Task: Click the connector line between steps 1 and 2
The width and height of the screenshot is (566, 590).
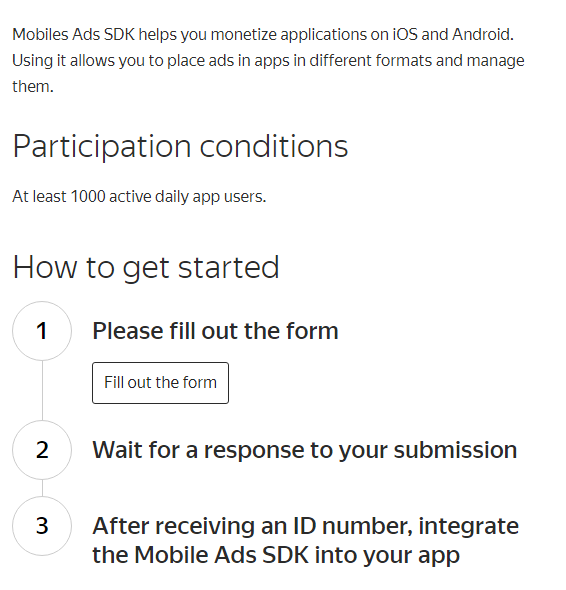Action: point(42,391)
